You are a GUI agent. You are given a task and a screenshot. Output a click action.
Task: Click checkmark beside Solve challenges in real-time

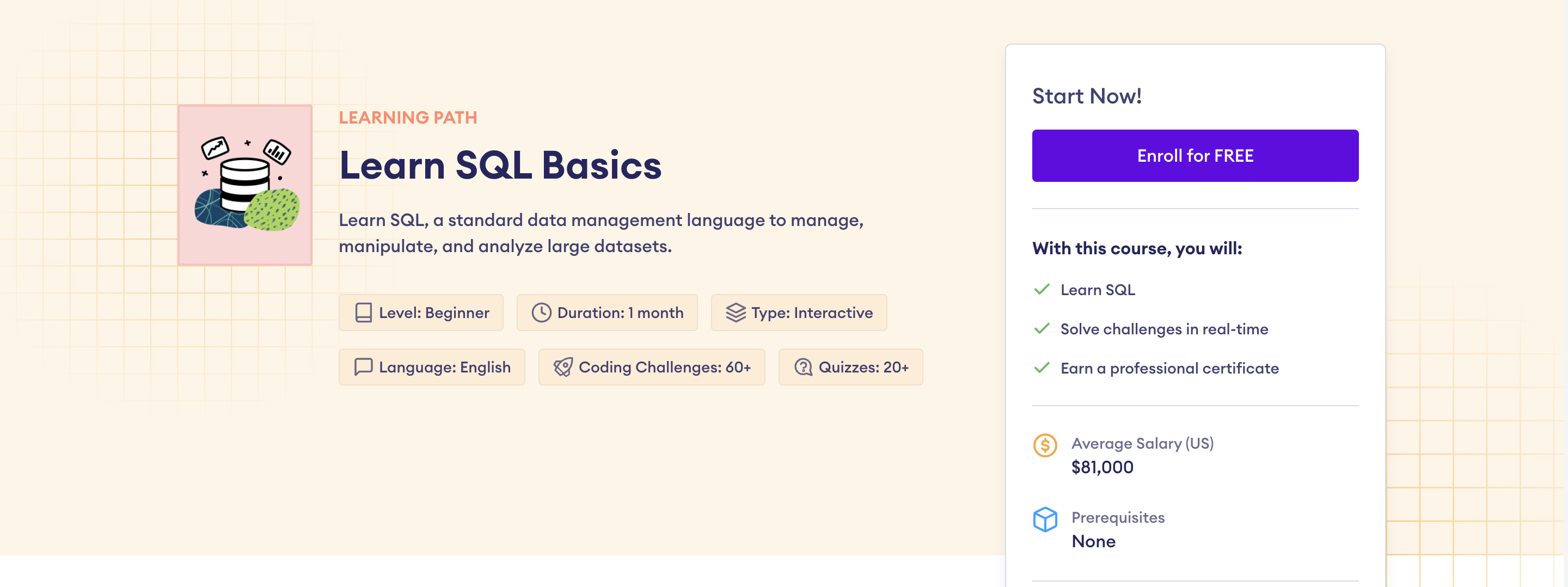1042,329
